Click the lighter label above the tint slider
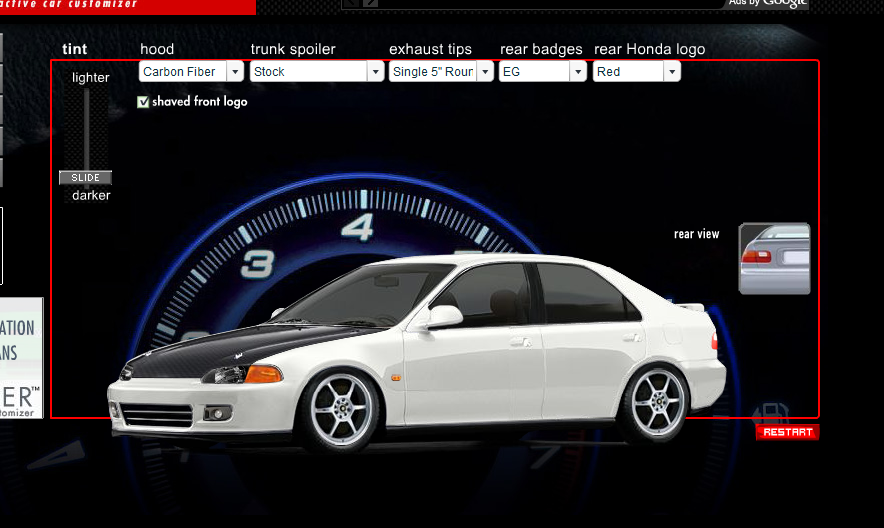The image size is (884, 528). pos(91,78)
